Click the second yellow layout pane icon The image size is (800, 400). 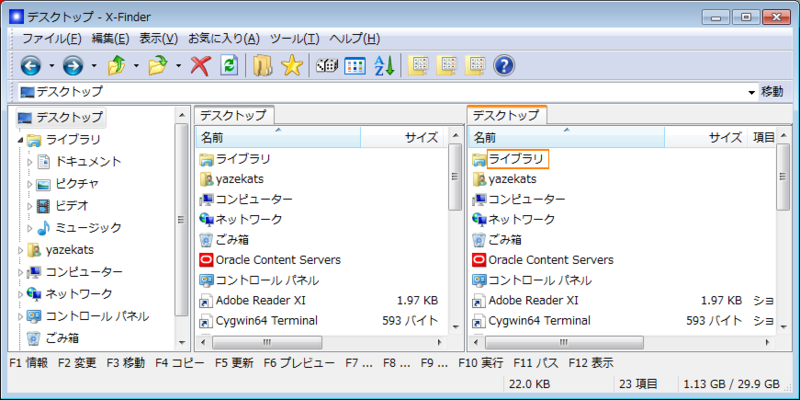tap(448, 65)
